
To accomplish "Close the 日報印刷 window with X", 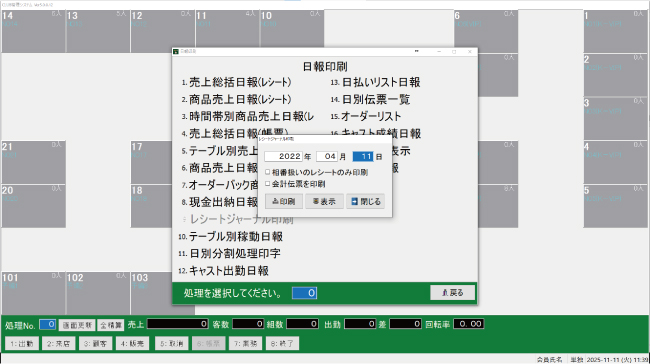I will pos(470,51).
